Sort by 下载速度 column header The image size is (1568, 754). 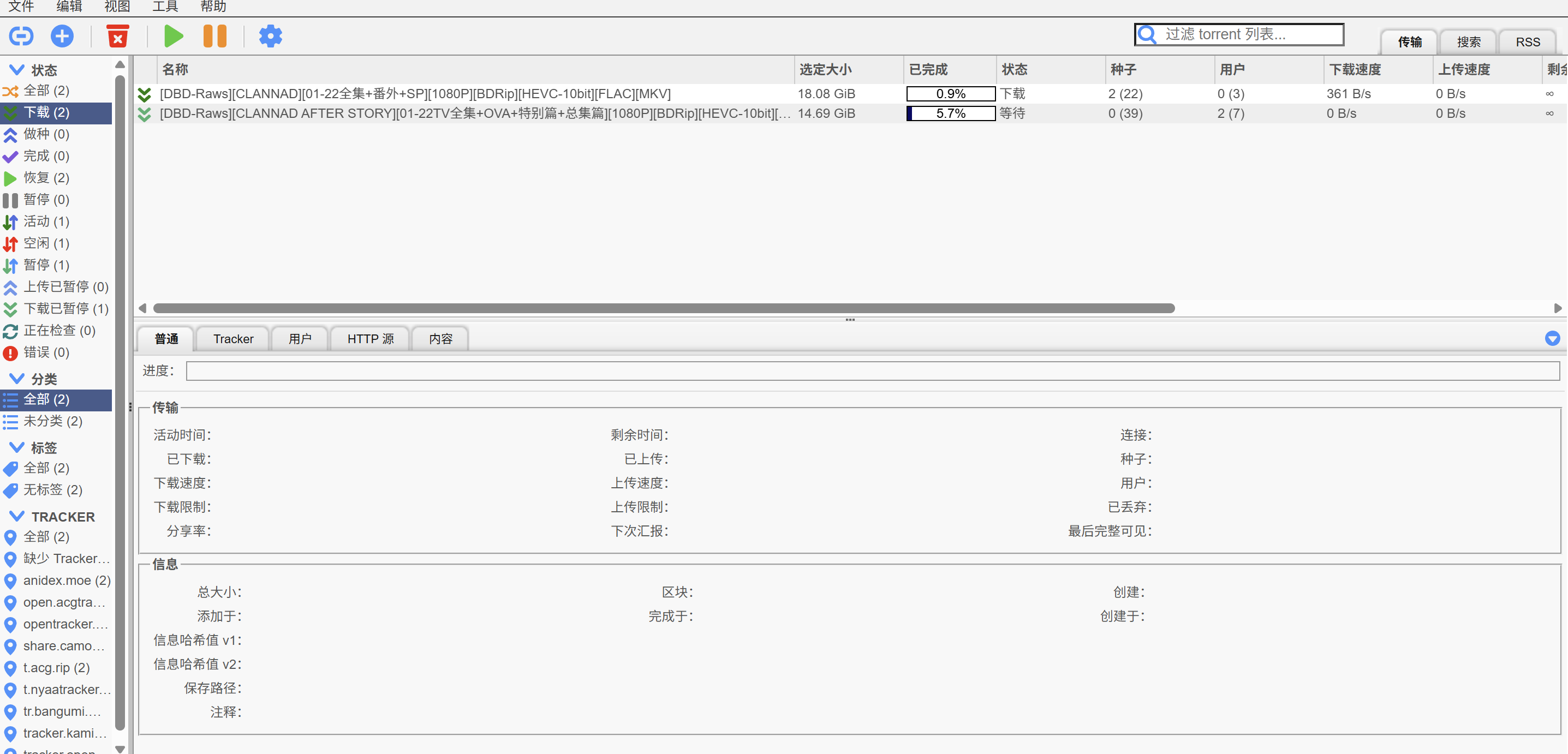1379,70
